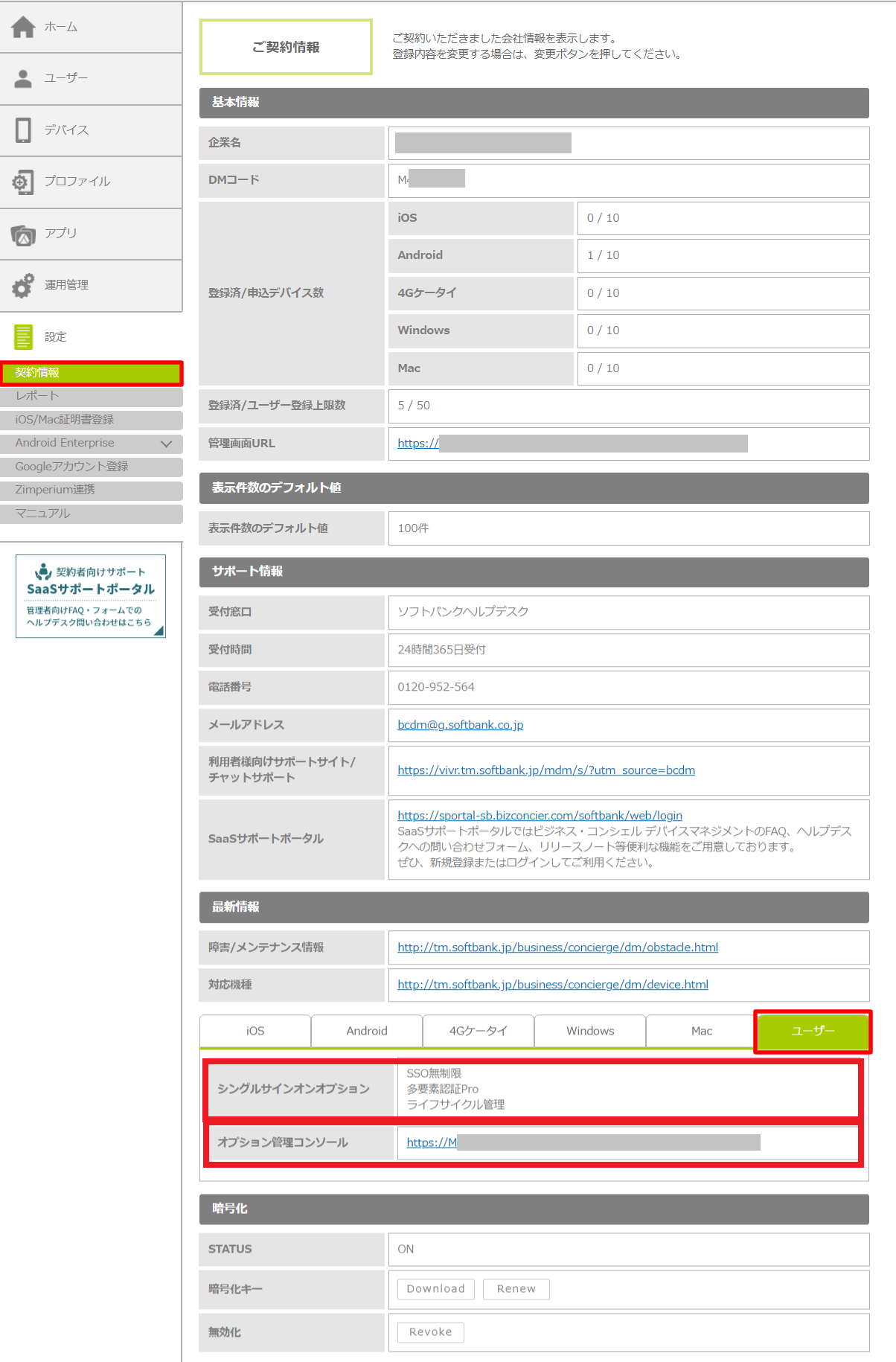Click the Download encryption key button
This screenshot has width=896, height=1362.
click(x=435, y=1289)
